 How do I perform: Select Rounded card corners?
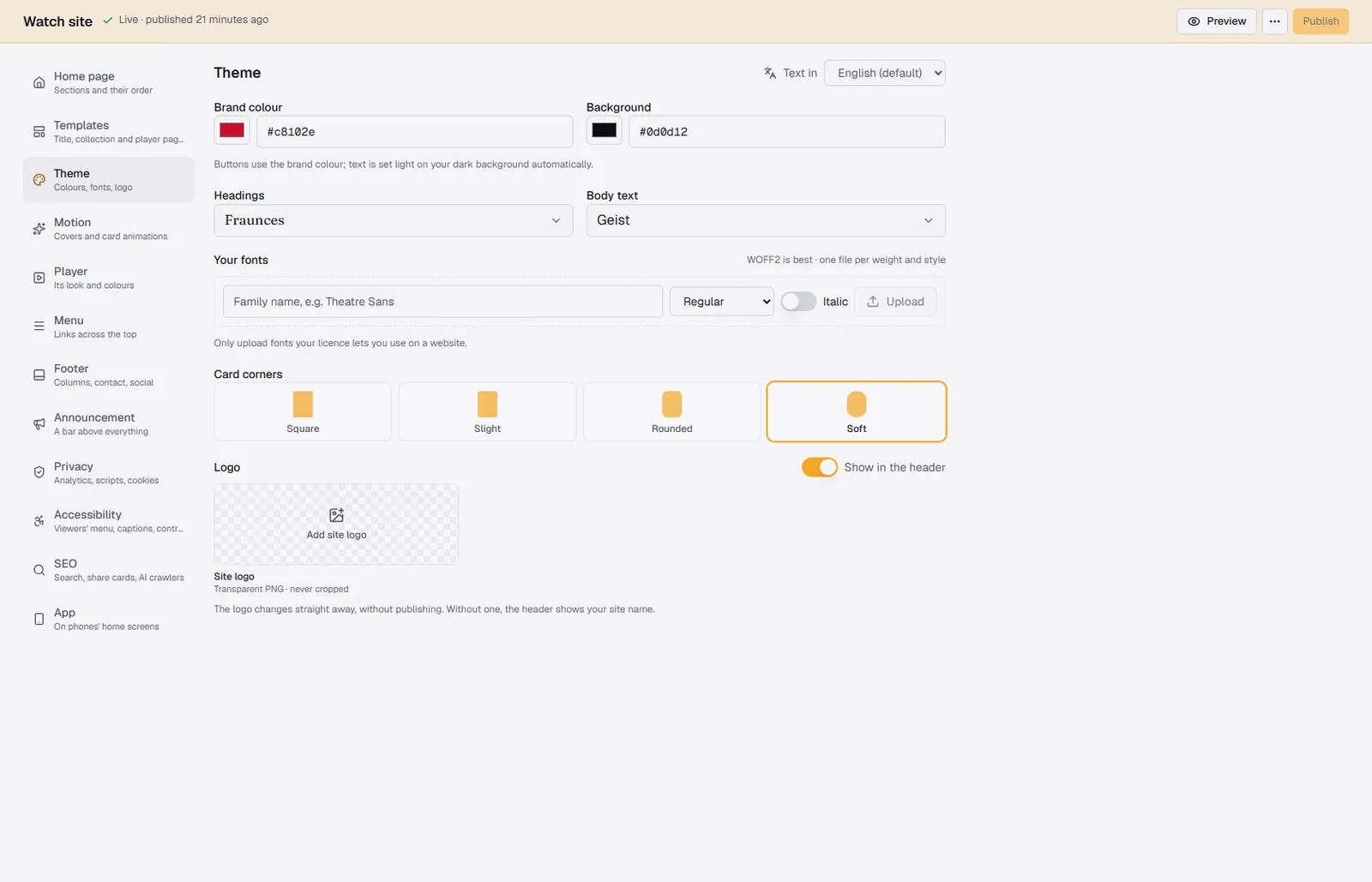coord(671,411)
